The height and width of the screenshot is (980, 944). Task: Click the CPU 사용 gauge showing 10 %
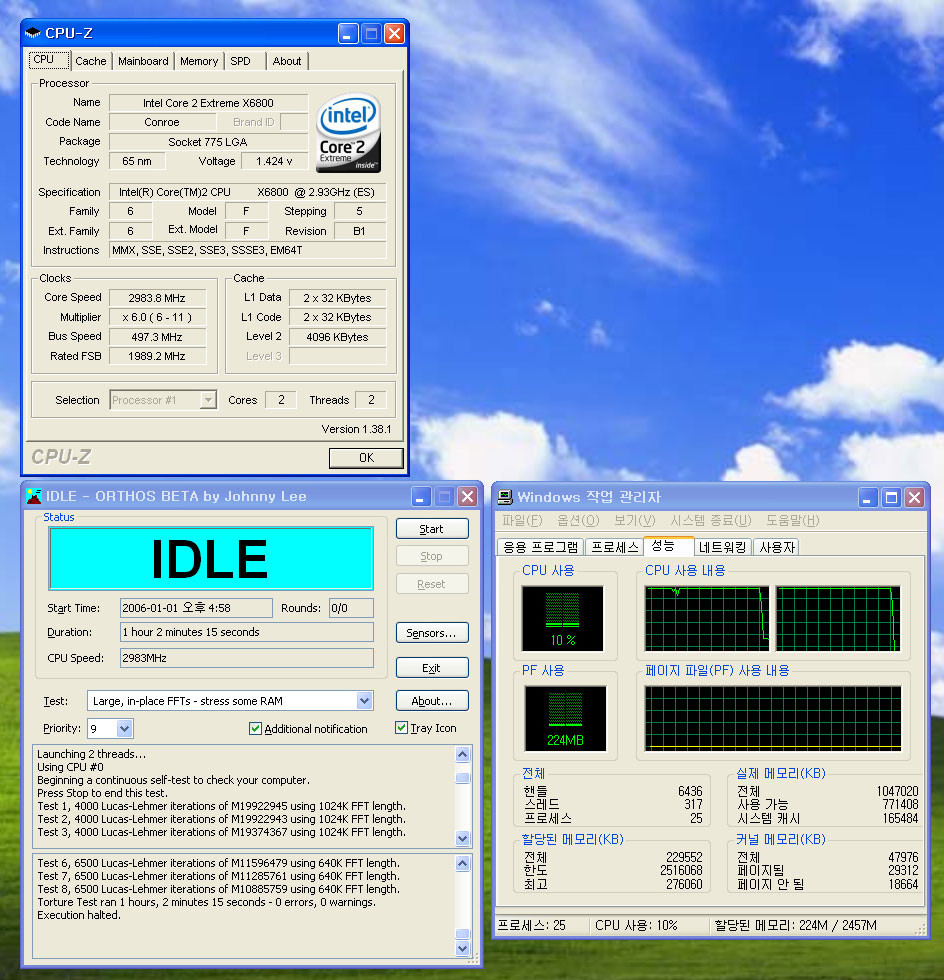(x=563, y=619)
